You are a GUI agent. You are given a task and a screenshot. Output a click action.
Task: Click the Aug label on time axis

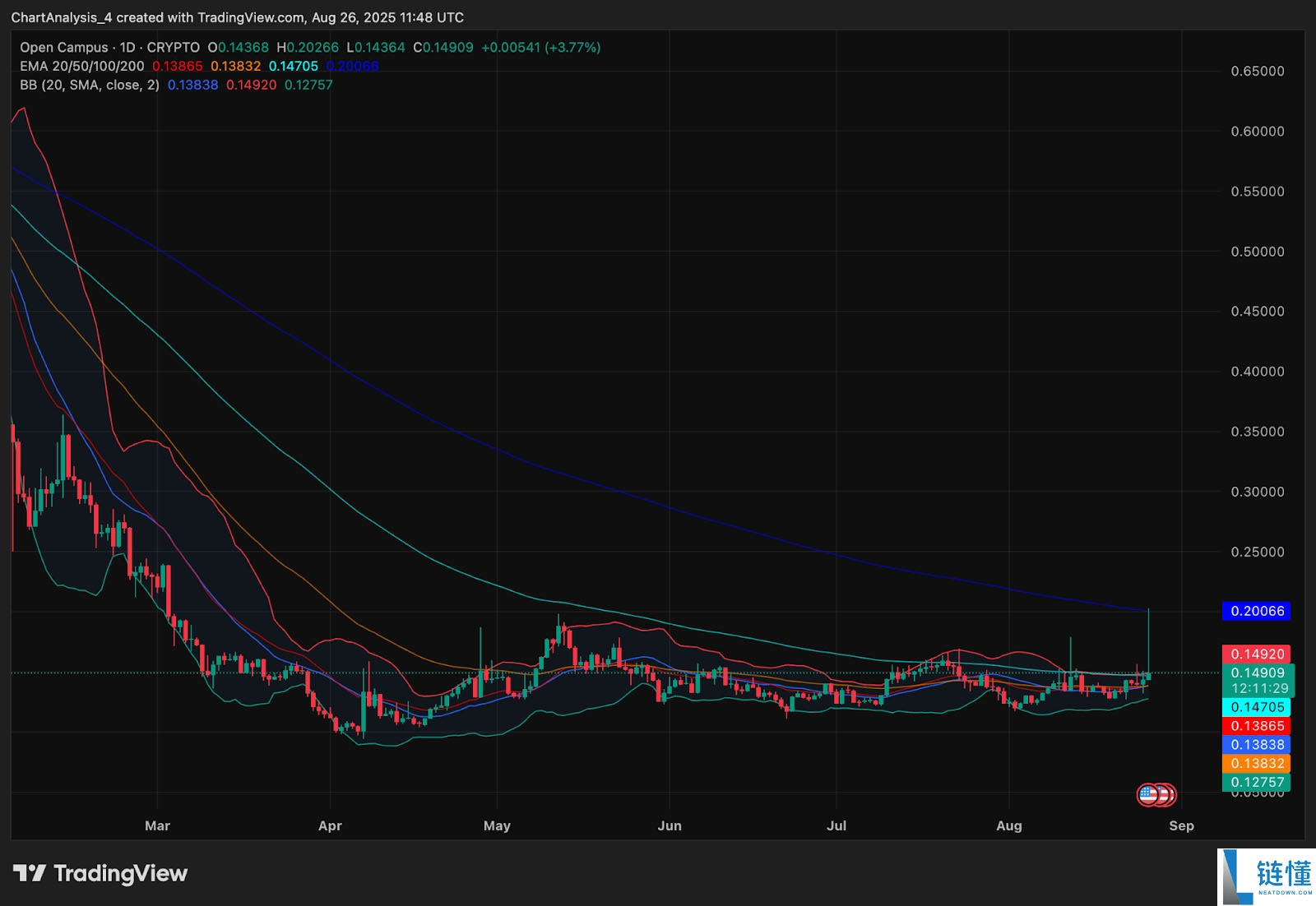[x=1009, y=825]
